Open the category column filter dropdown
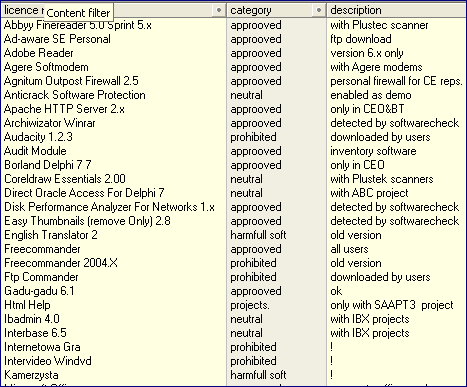The height and width of the screenshot is (387, 467). pos(319,10)
